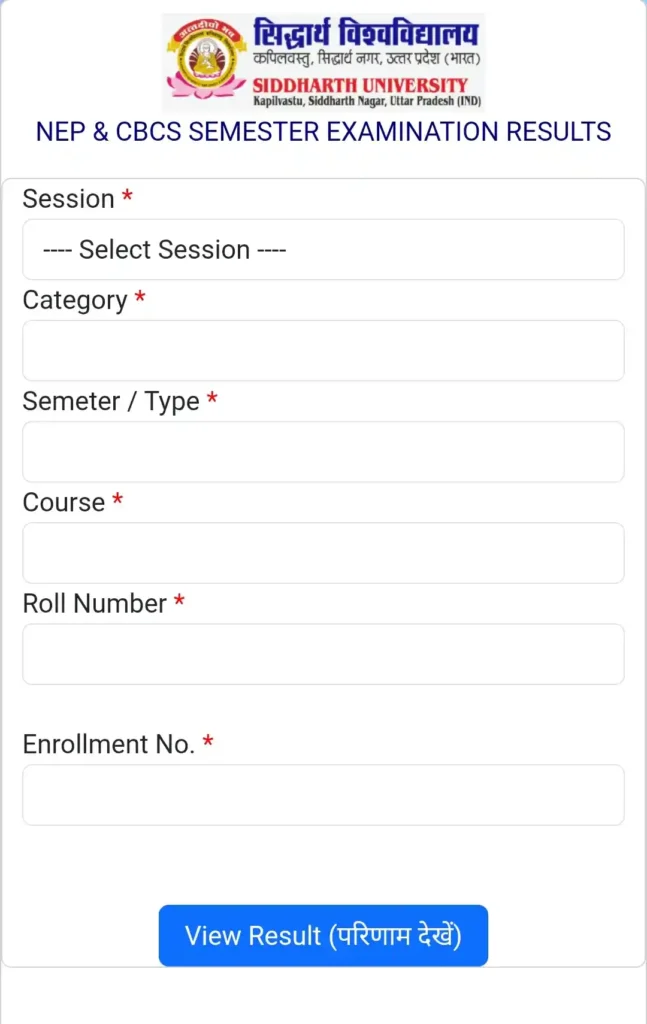Click inside the Enrollment No. input field
This screenshot has width=647, height=1024.
pyautogui.click(x=323, y=794)
